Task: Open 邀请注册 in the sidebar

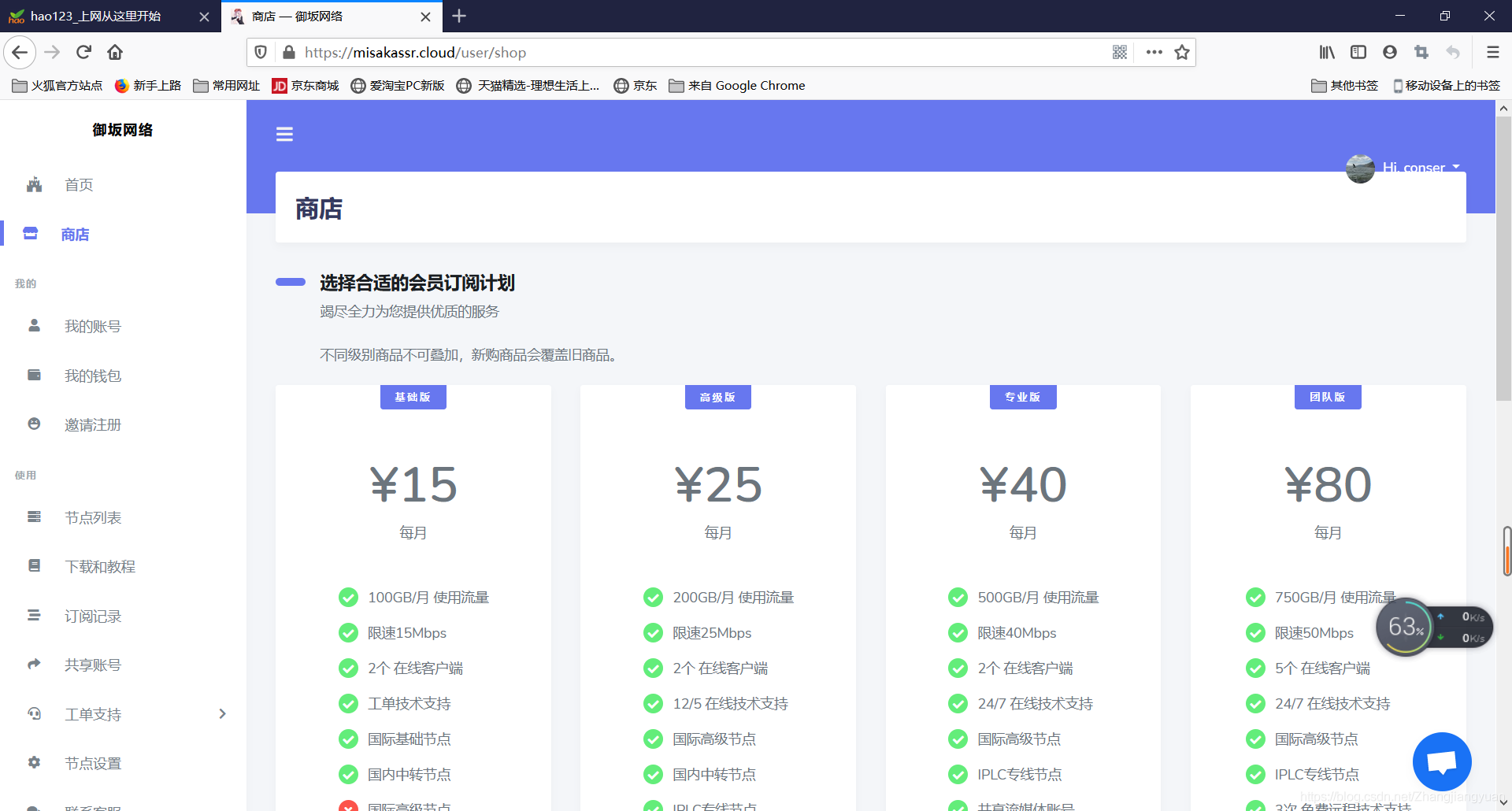Action: tap(93, 425)
